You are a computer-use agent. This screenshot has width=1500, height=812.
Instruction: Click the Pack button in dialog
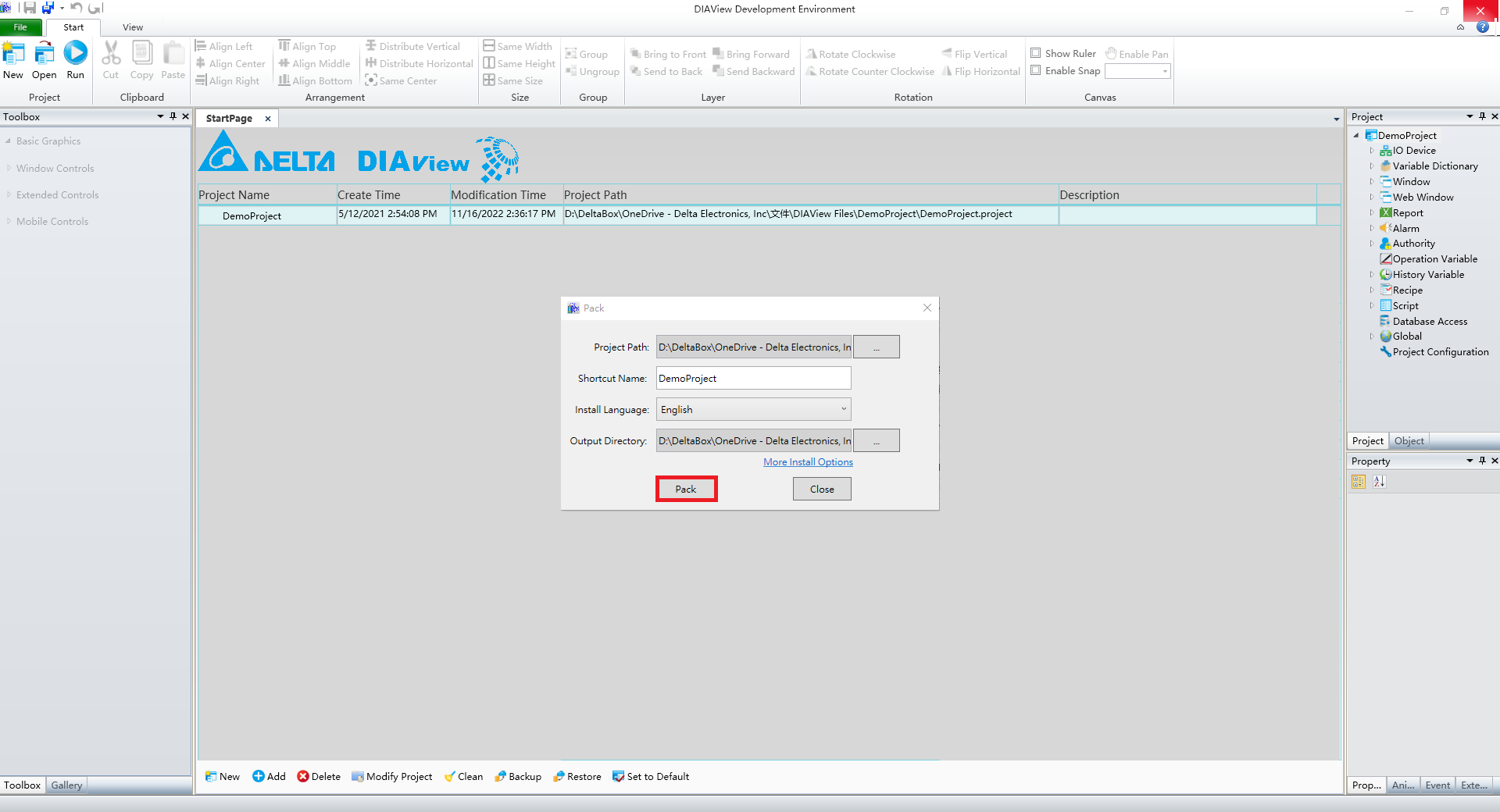coord(686,489)
